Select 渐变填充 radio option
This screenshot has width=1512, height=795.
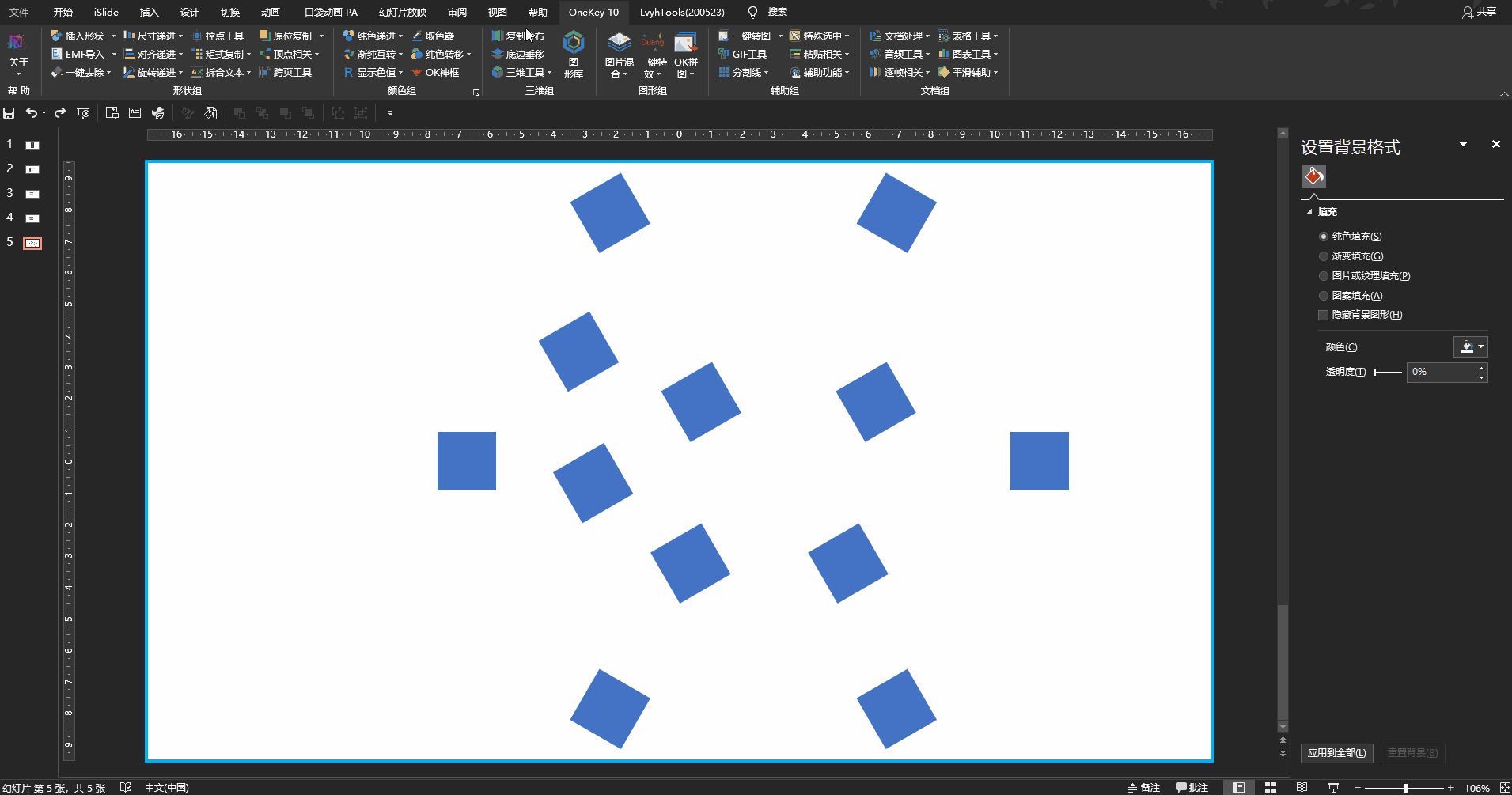pos(1324,256)
